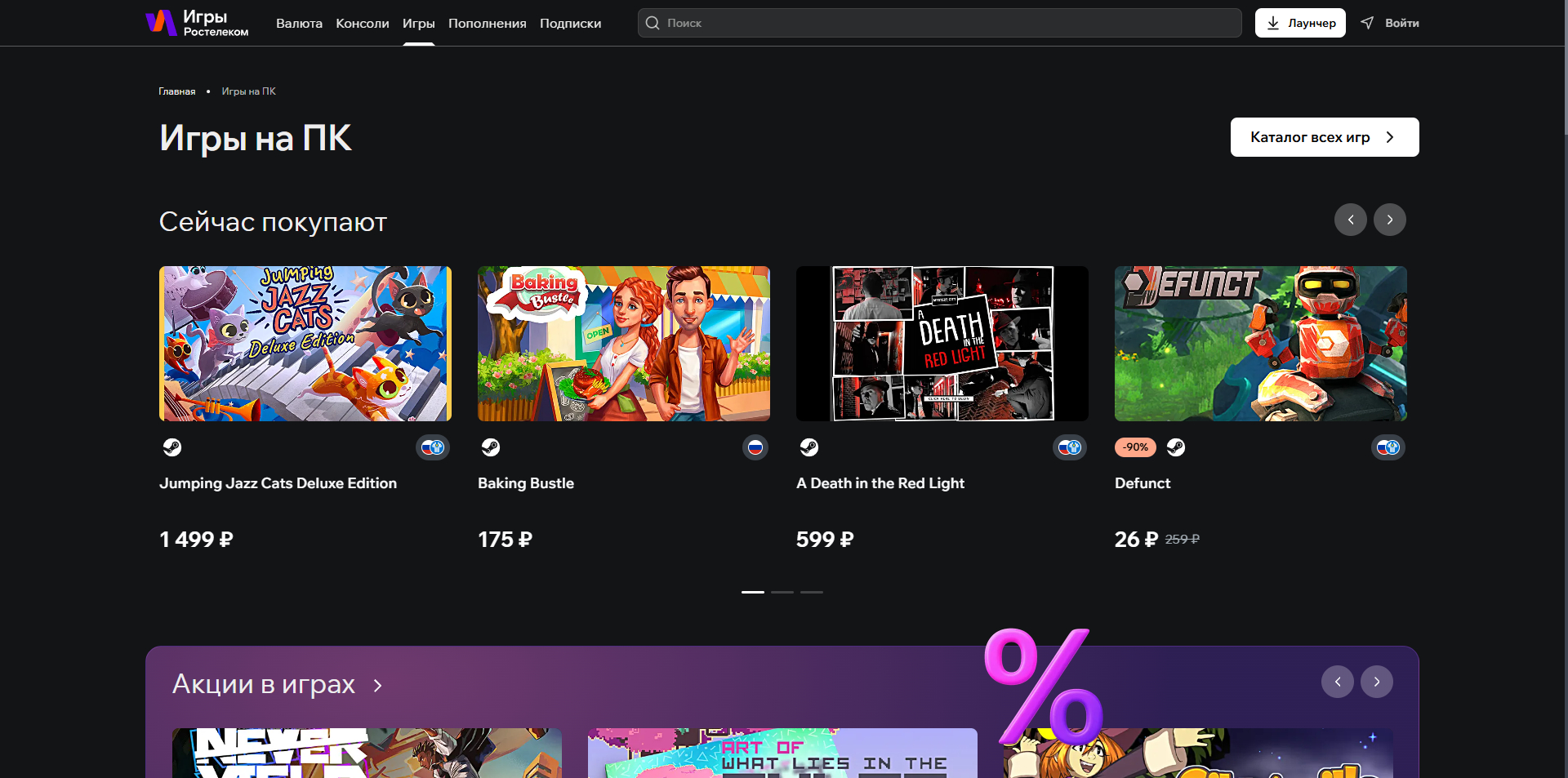Download the Лаунчер
1568x778 pixels.
click(x=1299, y=23)
